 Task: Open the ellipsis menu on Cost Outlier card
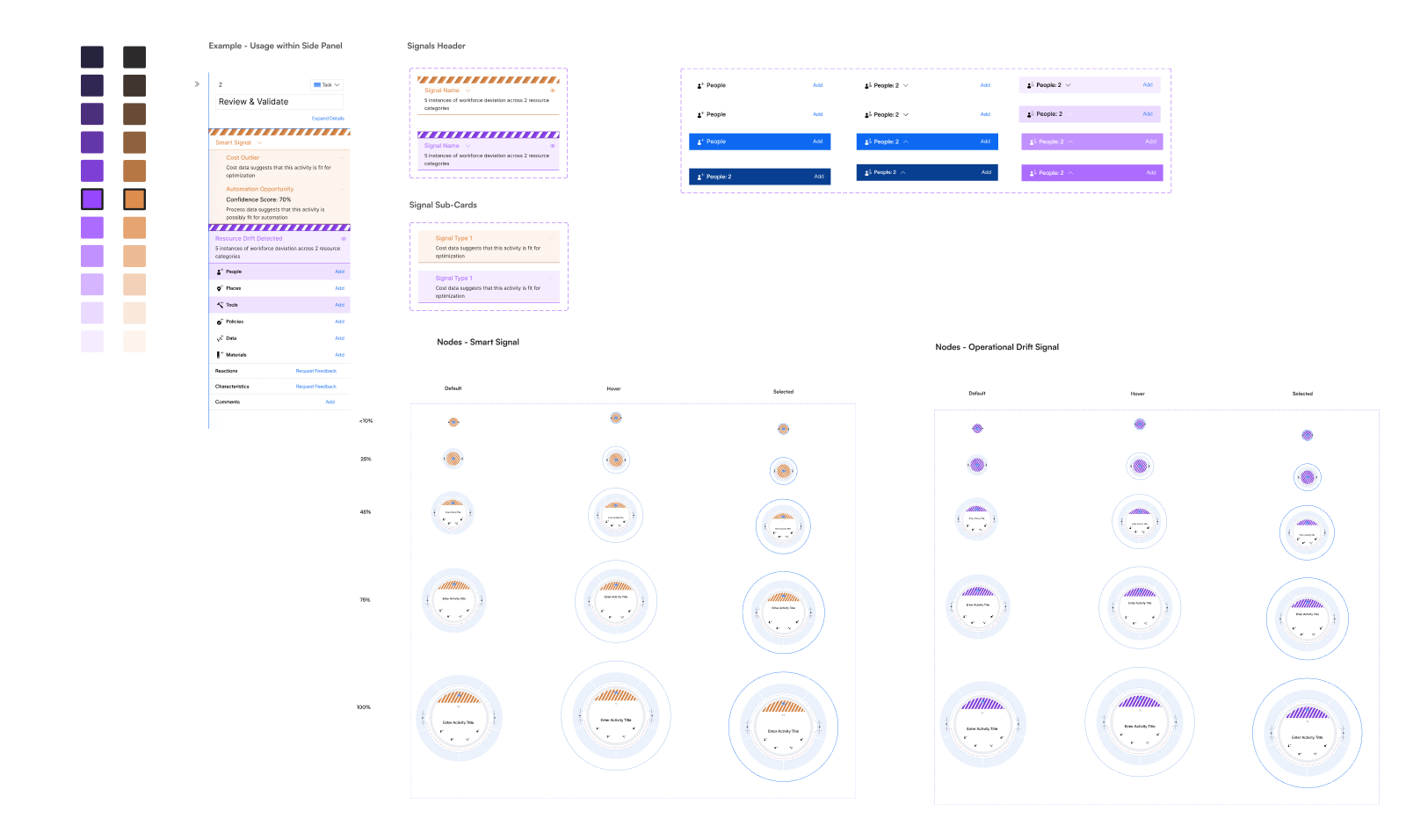[x=343, y=158]
